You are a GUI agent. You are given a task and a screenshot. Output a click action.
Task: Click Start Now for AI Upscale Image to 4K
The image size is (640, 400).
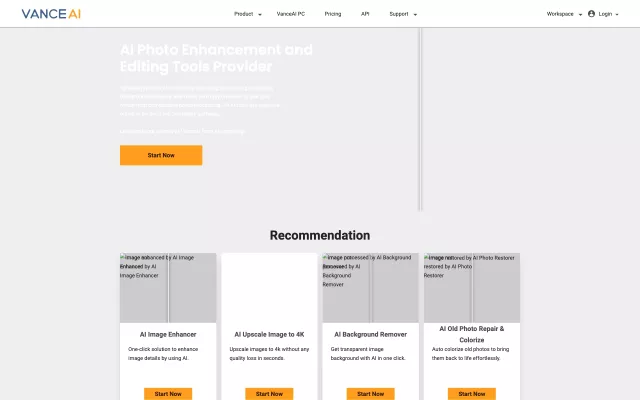coord(269,394)
